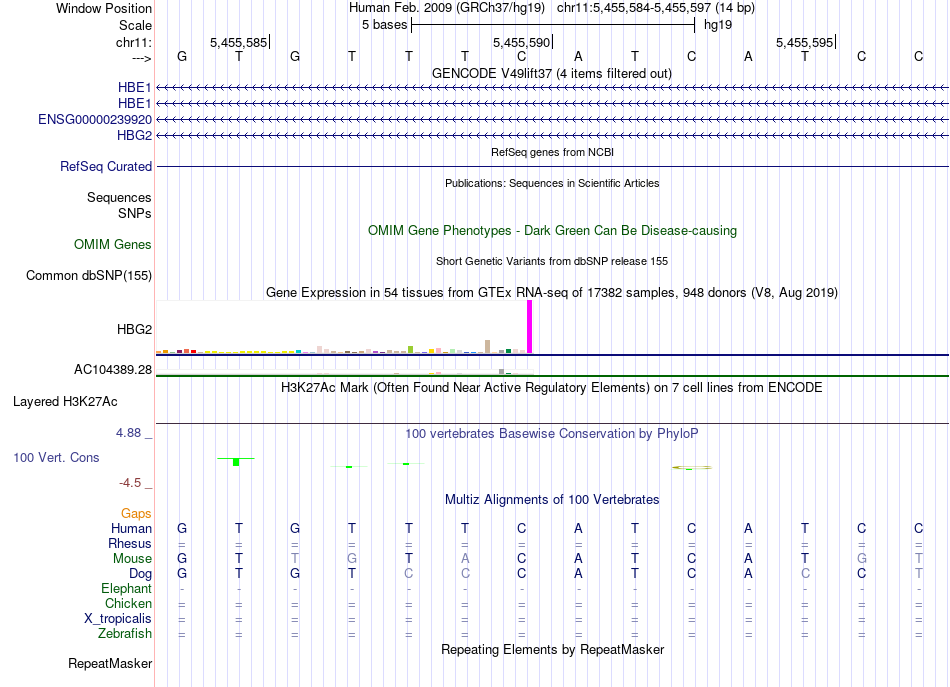Select the Zebrafish alignment row label
This screenshot has width=950, height=687.
click(x=125, y=634)
